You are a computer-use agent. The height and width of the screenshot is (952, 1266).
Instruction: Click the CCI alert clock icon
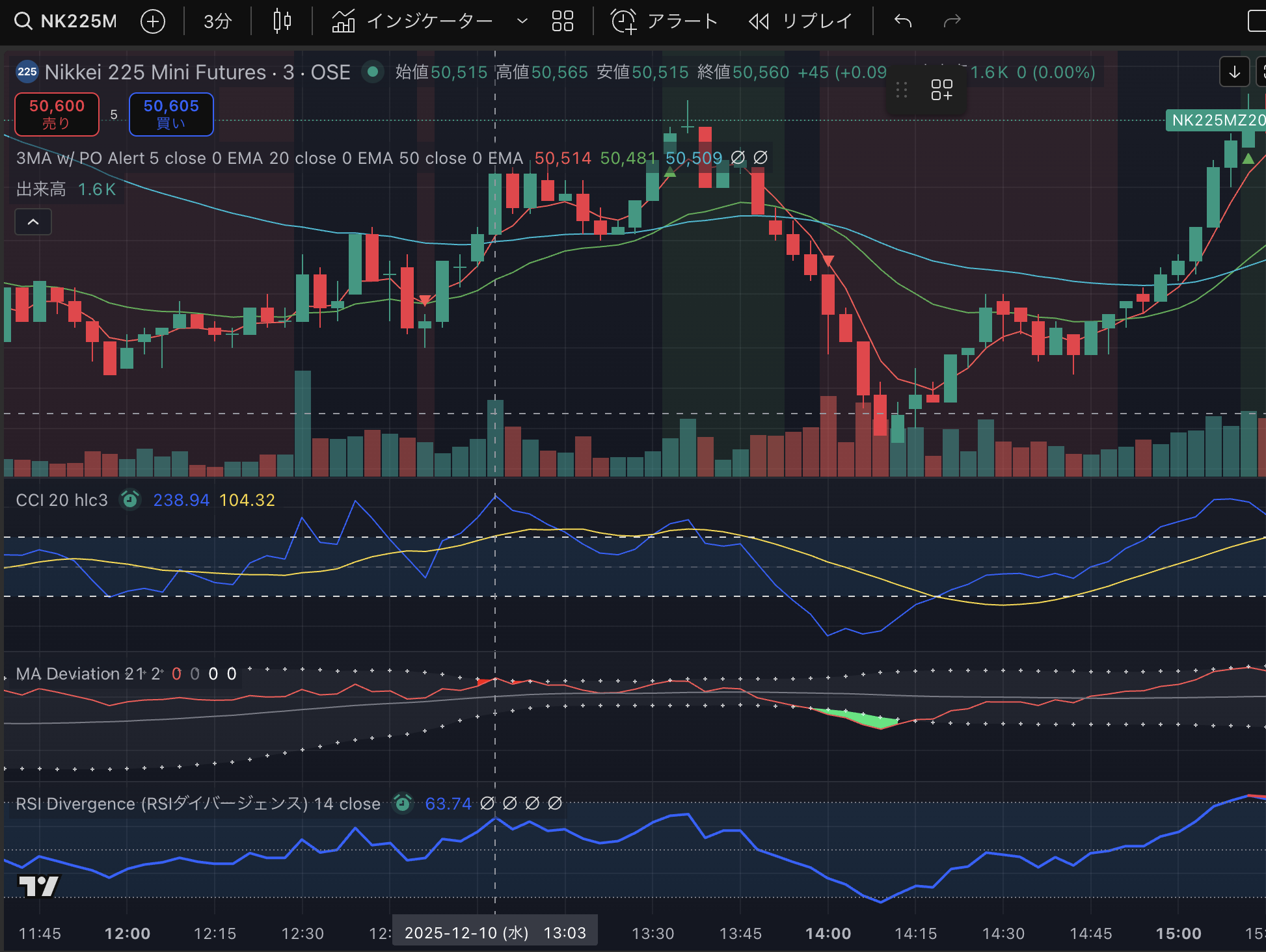130,499
